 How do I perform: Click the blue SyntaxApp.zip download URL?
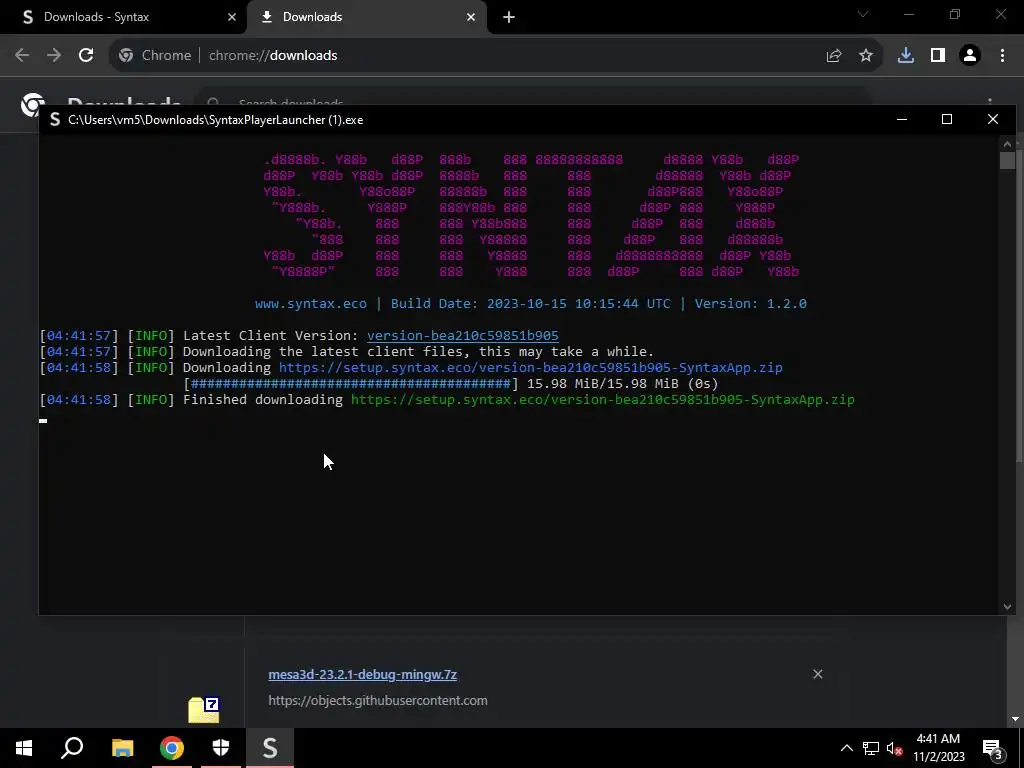(530, 368)
